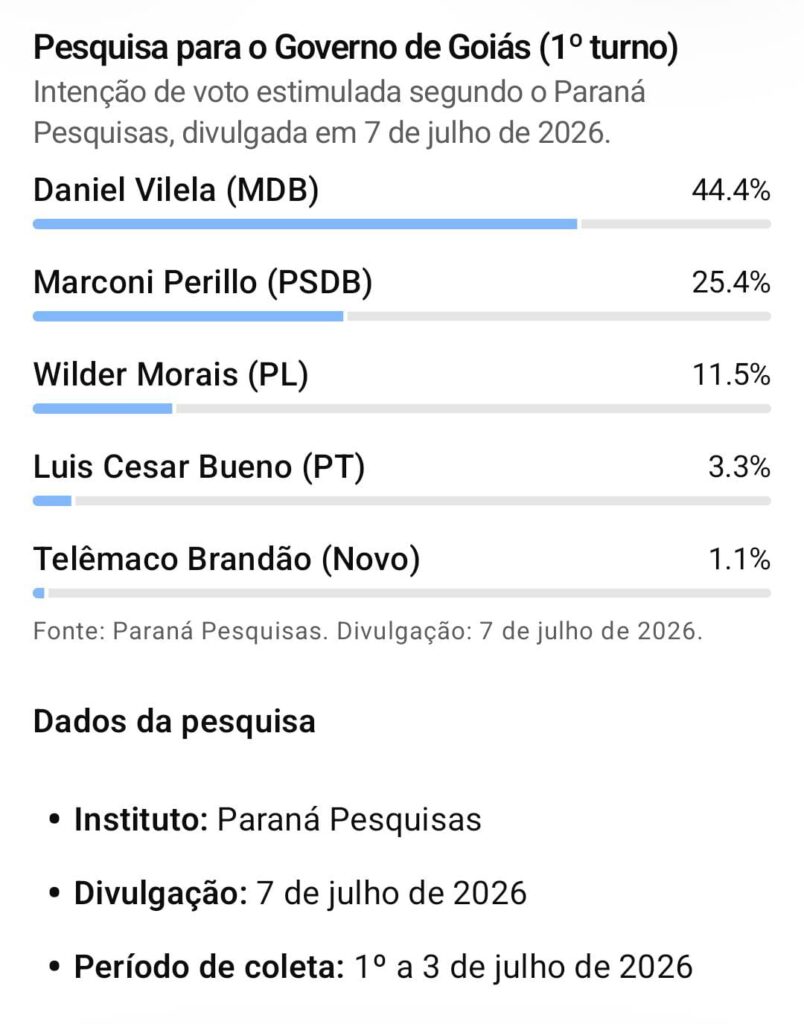Image resolution: width=804 pixels, height=1024 pixels.
Task: Select the Telêmaco Brandão (Novo) label
Action: (x=227, y=559)
